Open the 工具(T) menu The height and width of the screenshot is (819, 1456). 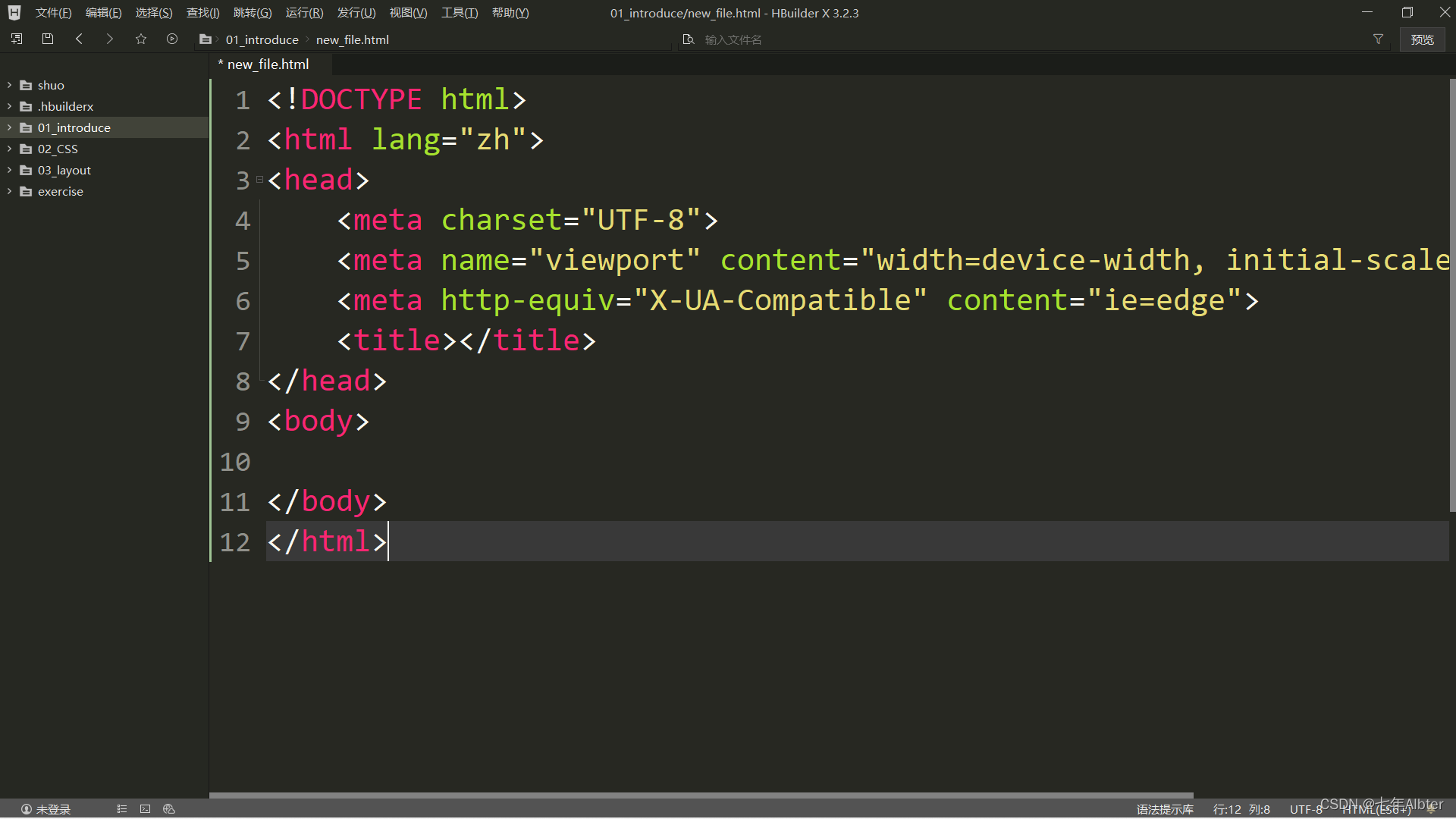pos(460,13)
